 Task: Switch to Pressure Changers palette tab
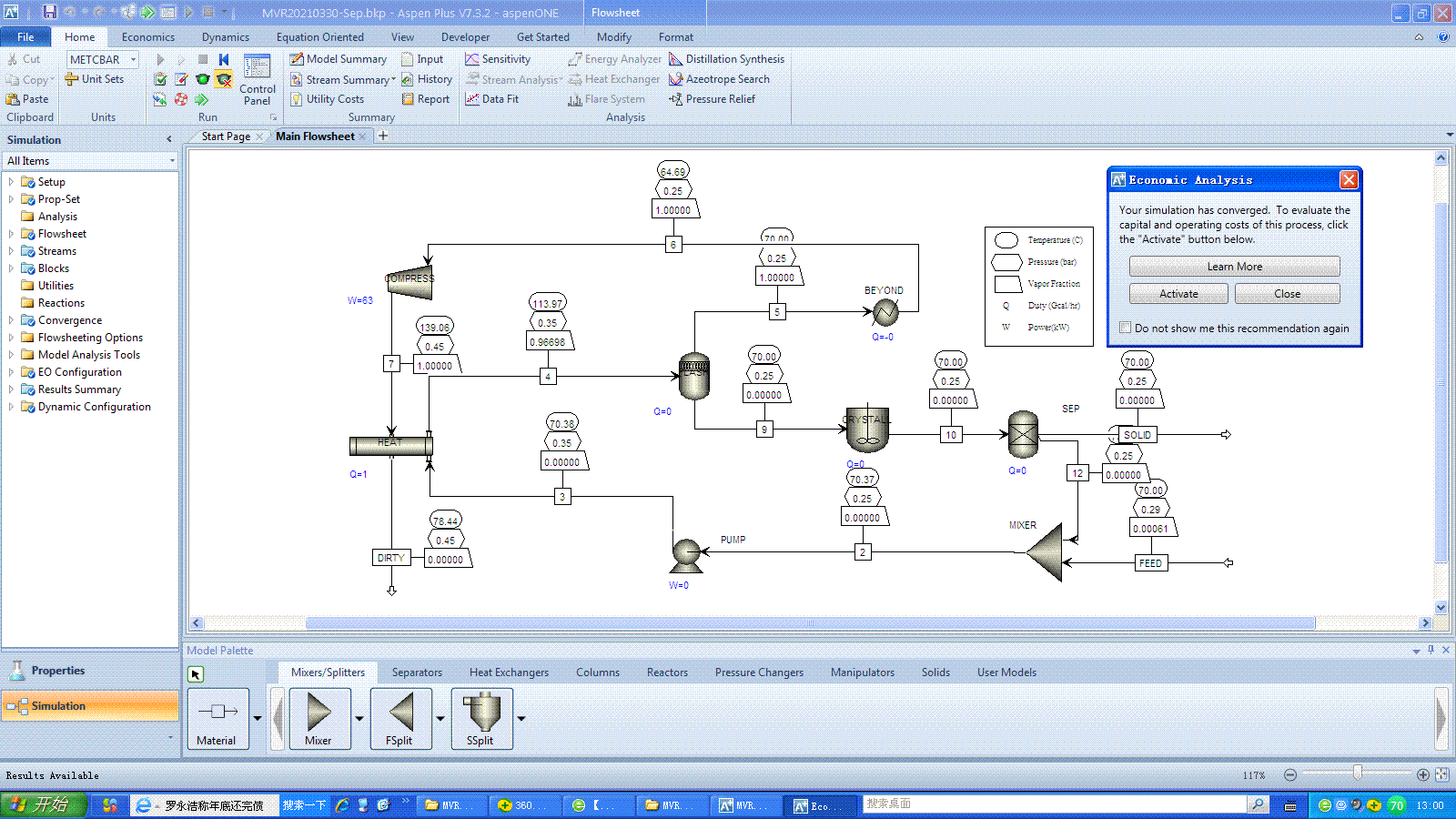759,672
